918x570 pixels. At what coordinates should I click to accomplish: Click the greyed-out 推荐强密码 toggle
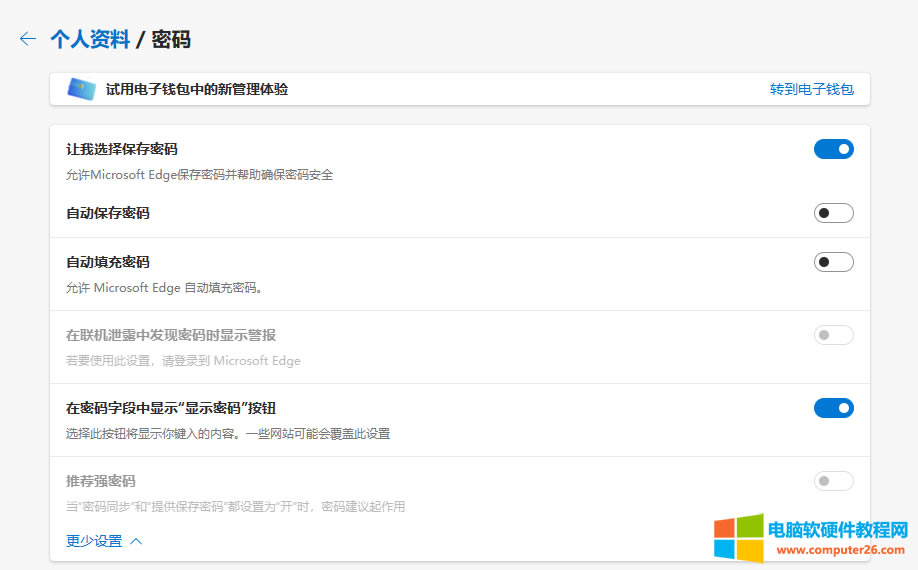point(833,481)
